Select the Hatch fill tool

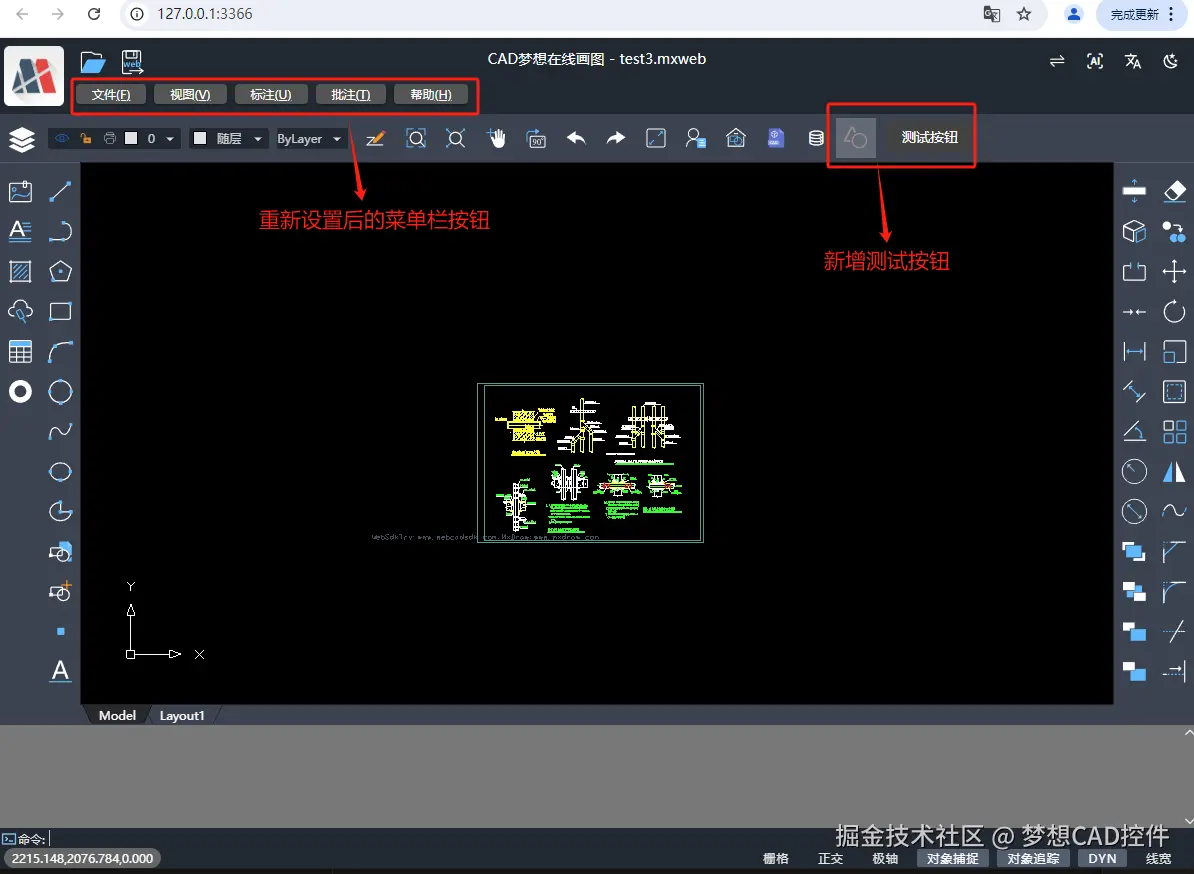click(x=21, y=271)
